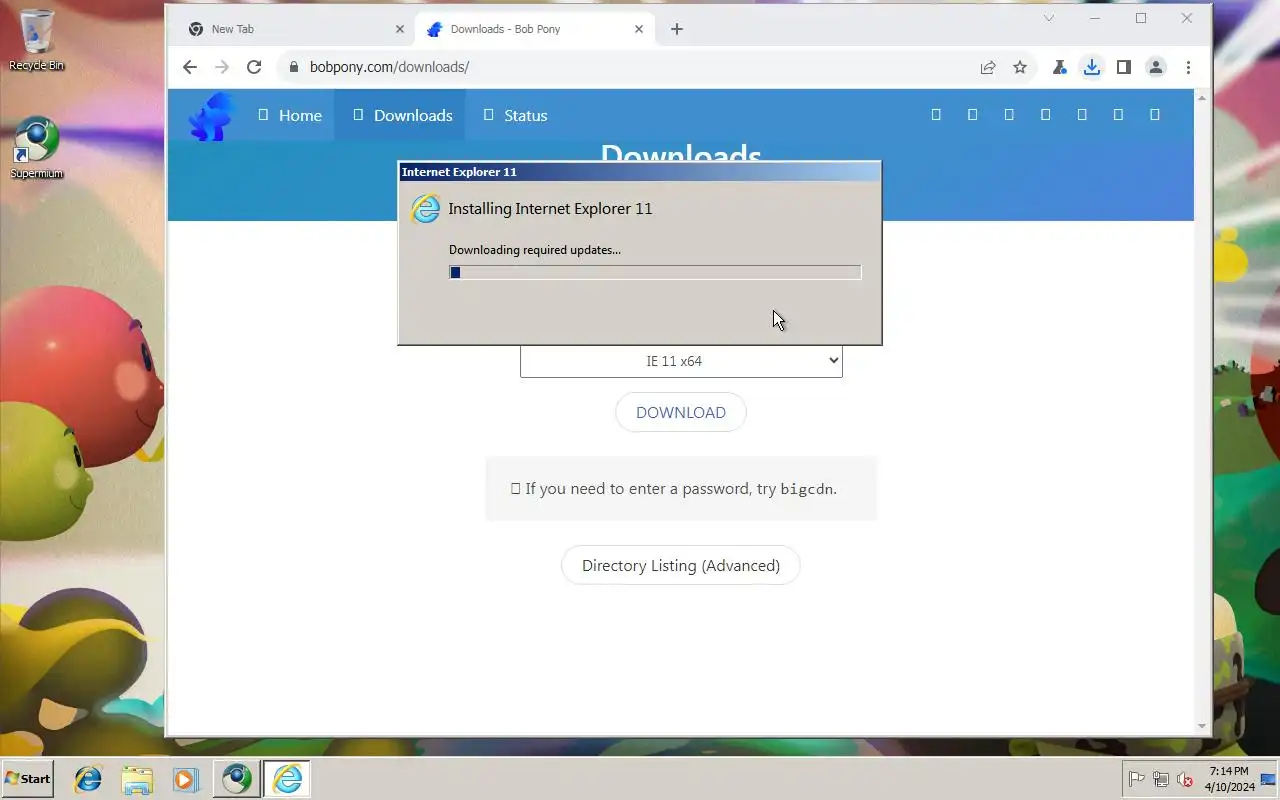Open the profile avatar icon
This screenshot has width=1280, height=800.
click(x=1156, y=67)
